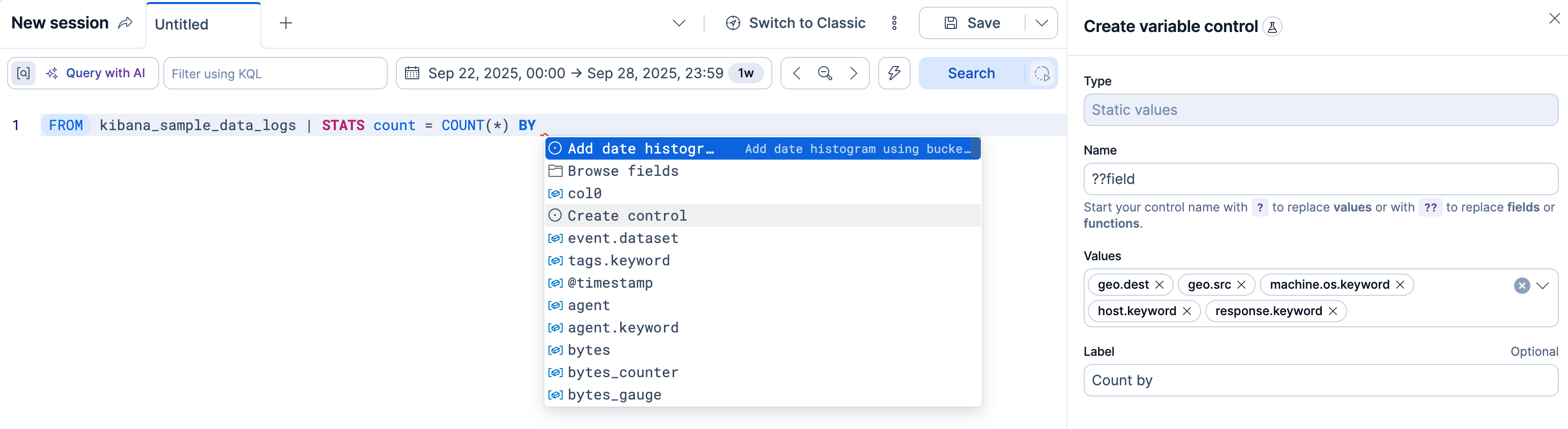
Task: Choose Add date histogram suggestion
Action: point(762,148)
